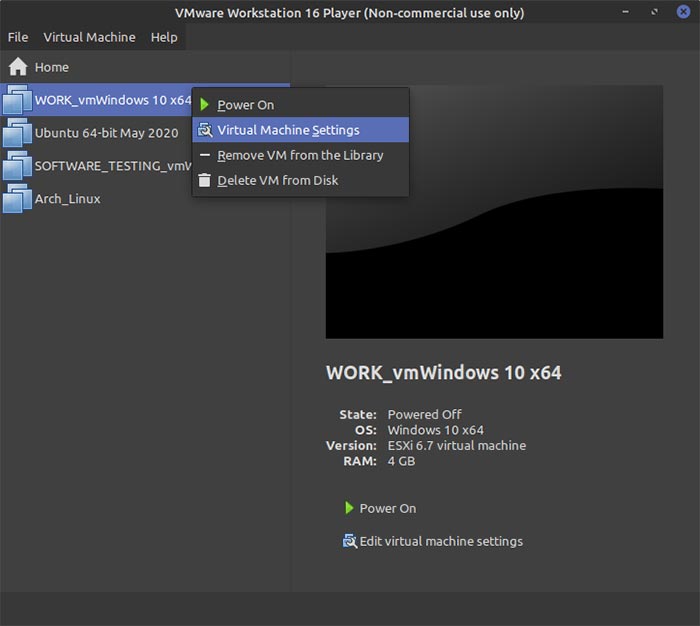Select Virtual Machine Settings context entry
The height and width of the screenshot is (626, 700).
point(300,130)
